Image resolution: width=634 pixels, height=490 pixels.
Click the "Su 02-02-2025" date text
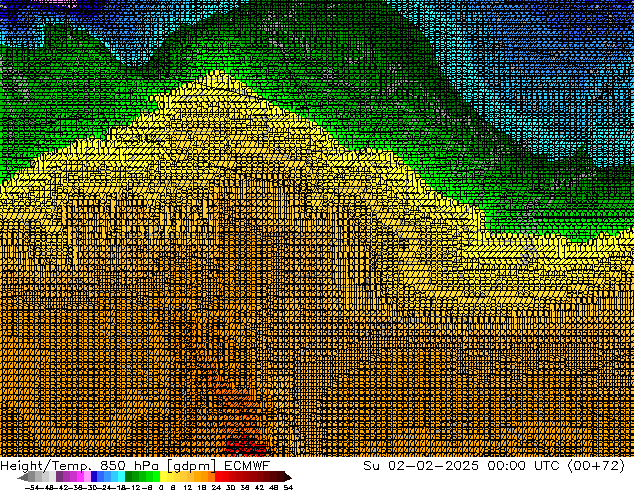[421, 466]
